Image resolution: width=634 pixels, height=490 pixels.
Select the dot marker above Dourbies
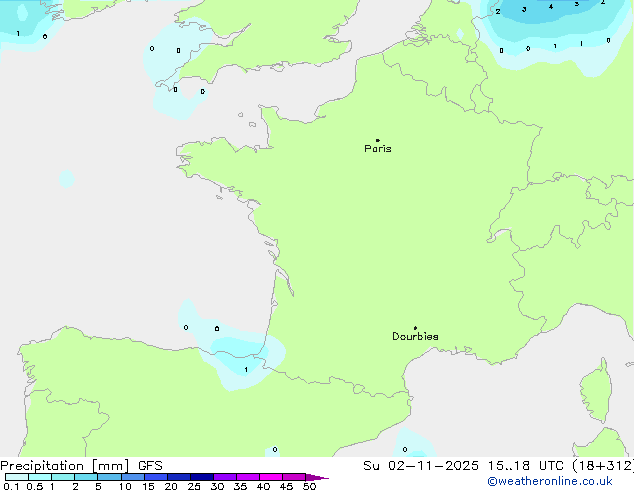tap(415, 328)
